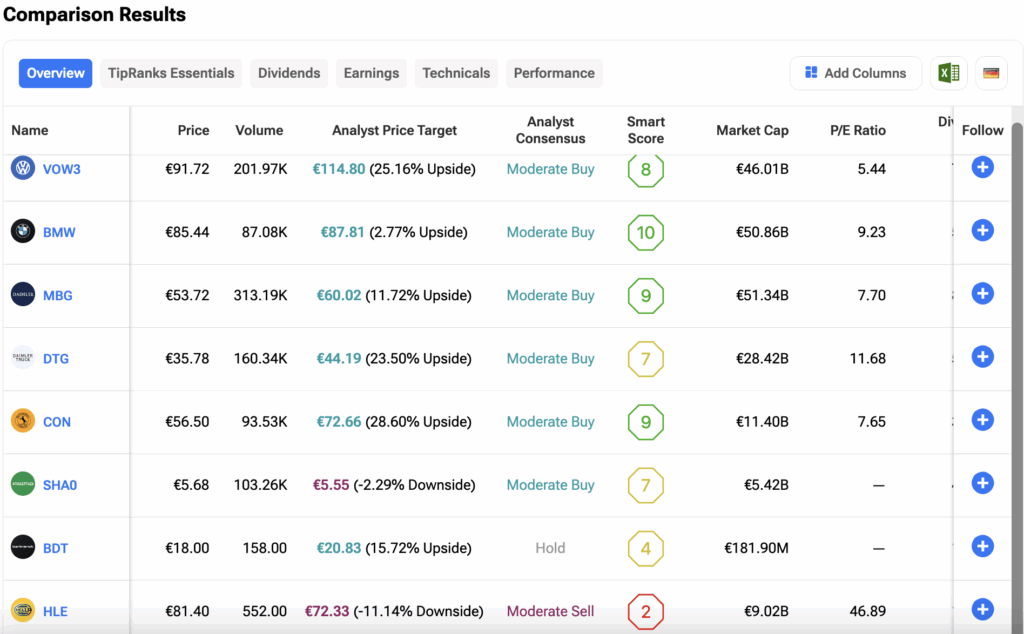The width and height of the screenshot is (1024, 634).
Task: Click the Hella logo beside HLE
Action: click(23, 610)
